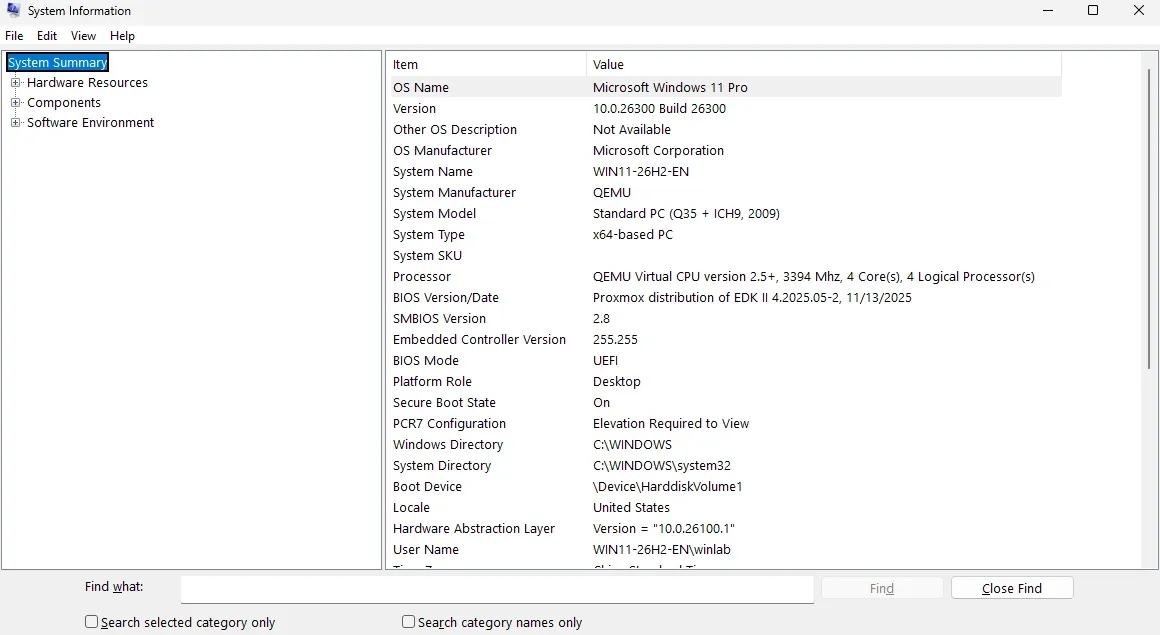Click the value Standard PC (Q35 + ICH9, 2009)

point(687,213)
